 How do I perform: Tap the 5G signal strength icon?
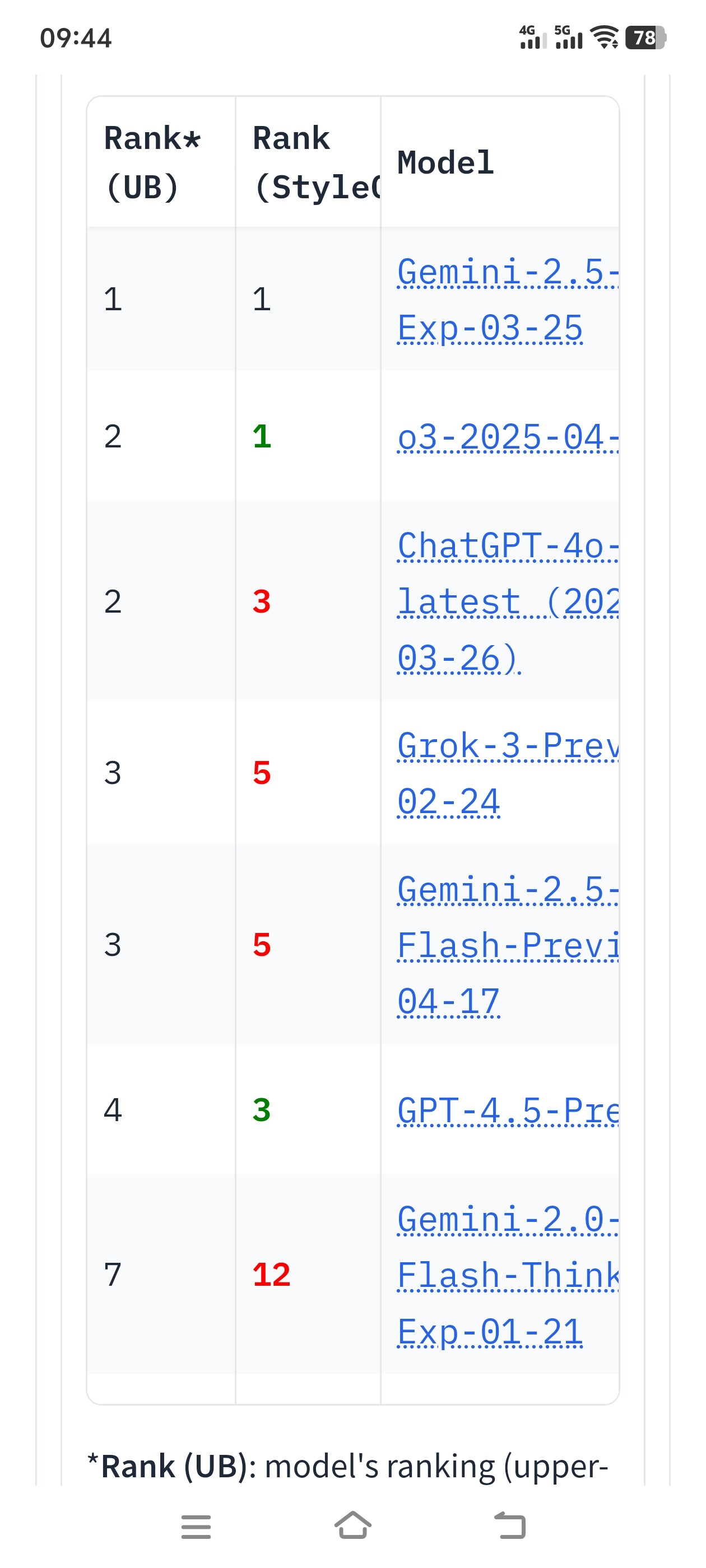pos(568,37)
